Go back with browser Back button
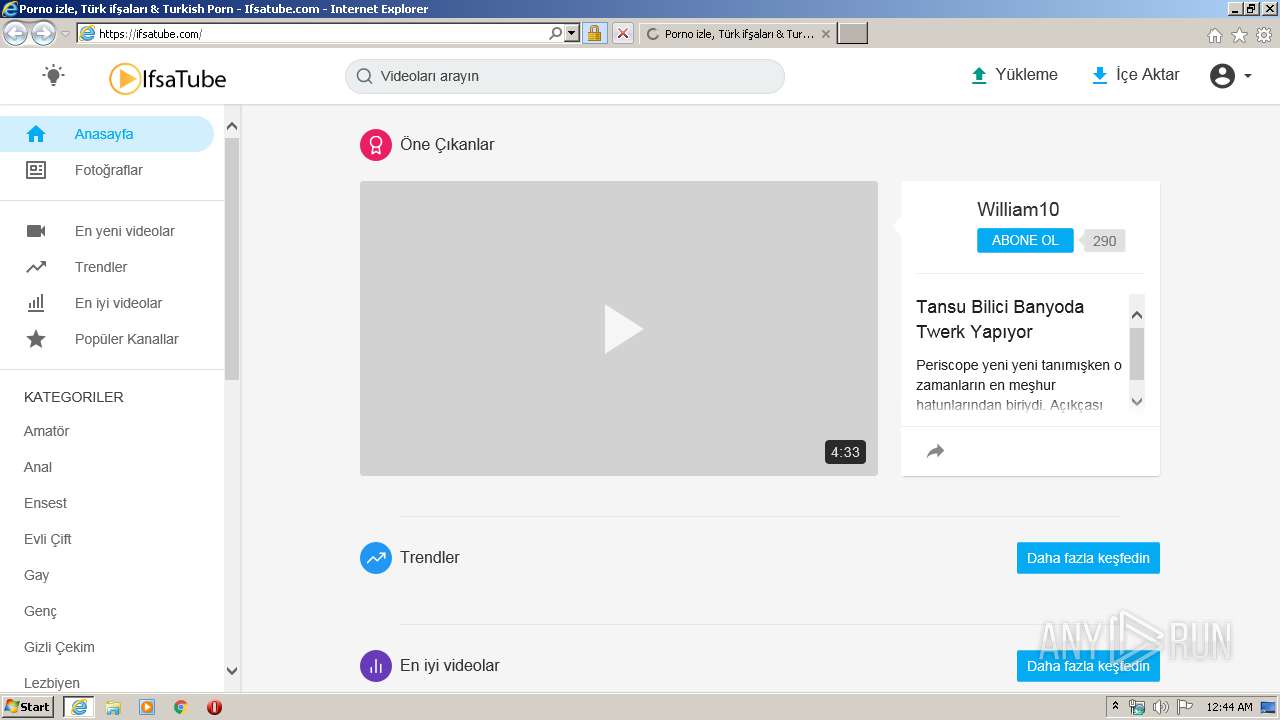The height and width of the screenshot is (720, 1280). pos(15,33)
